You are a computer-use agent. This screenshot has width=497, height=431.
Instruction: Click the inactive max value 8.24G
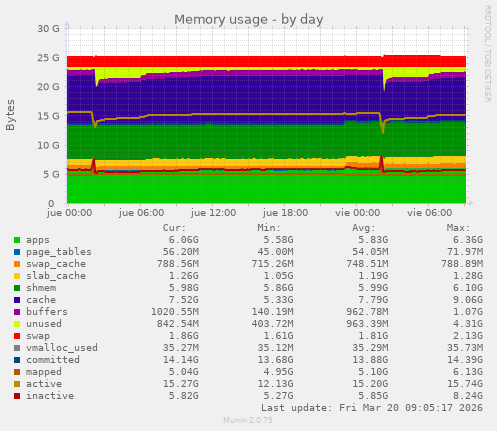(468, 396)
